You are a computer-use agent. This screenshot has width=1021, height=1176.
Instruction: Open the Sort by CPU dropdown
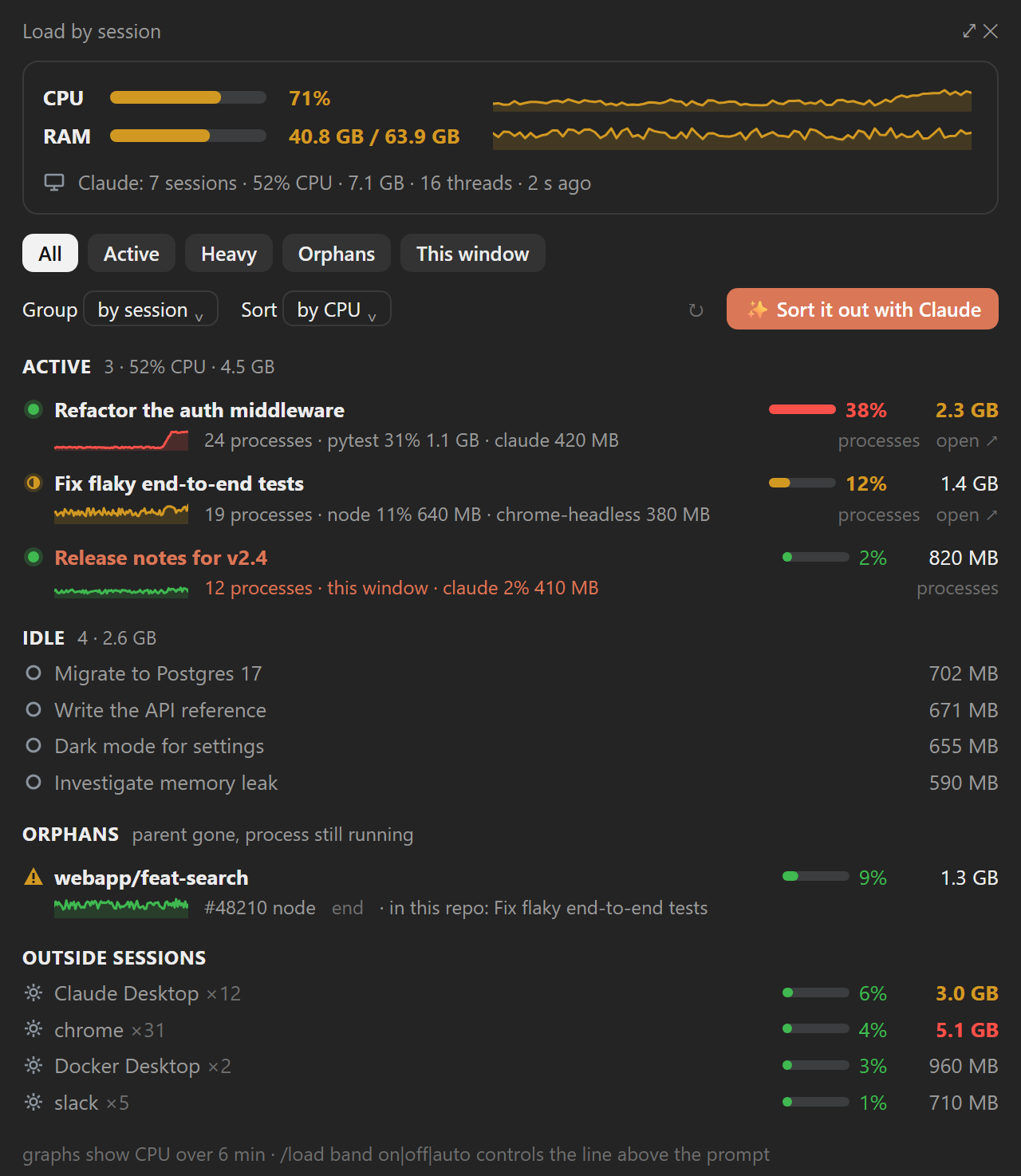coord(337,309)
